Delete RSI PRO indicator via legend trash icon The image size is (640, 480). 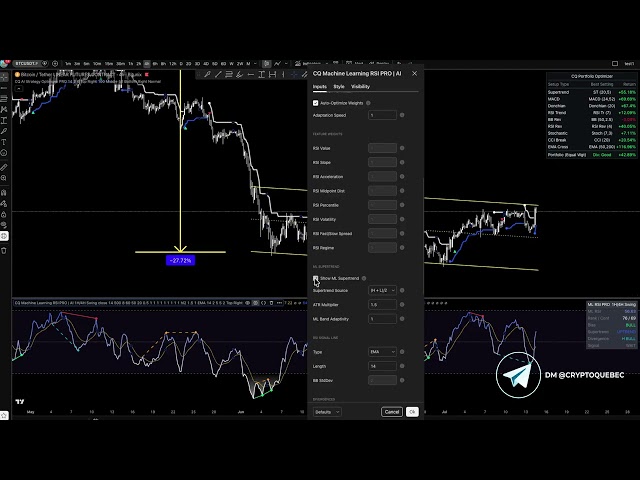[271, 303]
